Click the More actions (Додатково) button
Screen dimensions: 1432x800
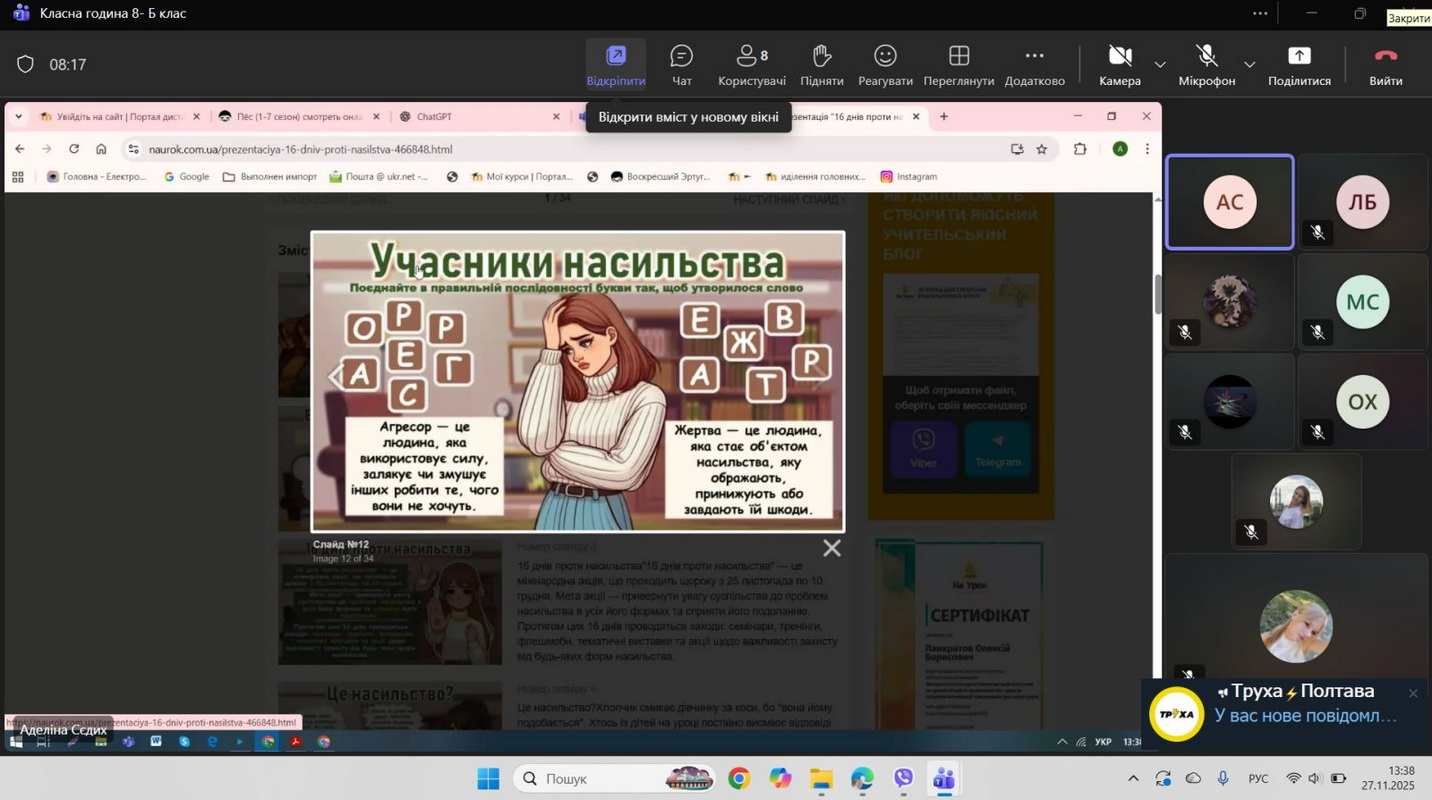[x=1034, y=65]
